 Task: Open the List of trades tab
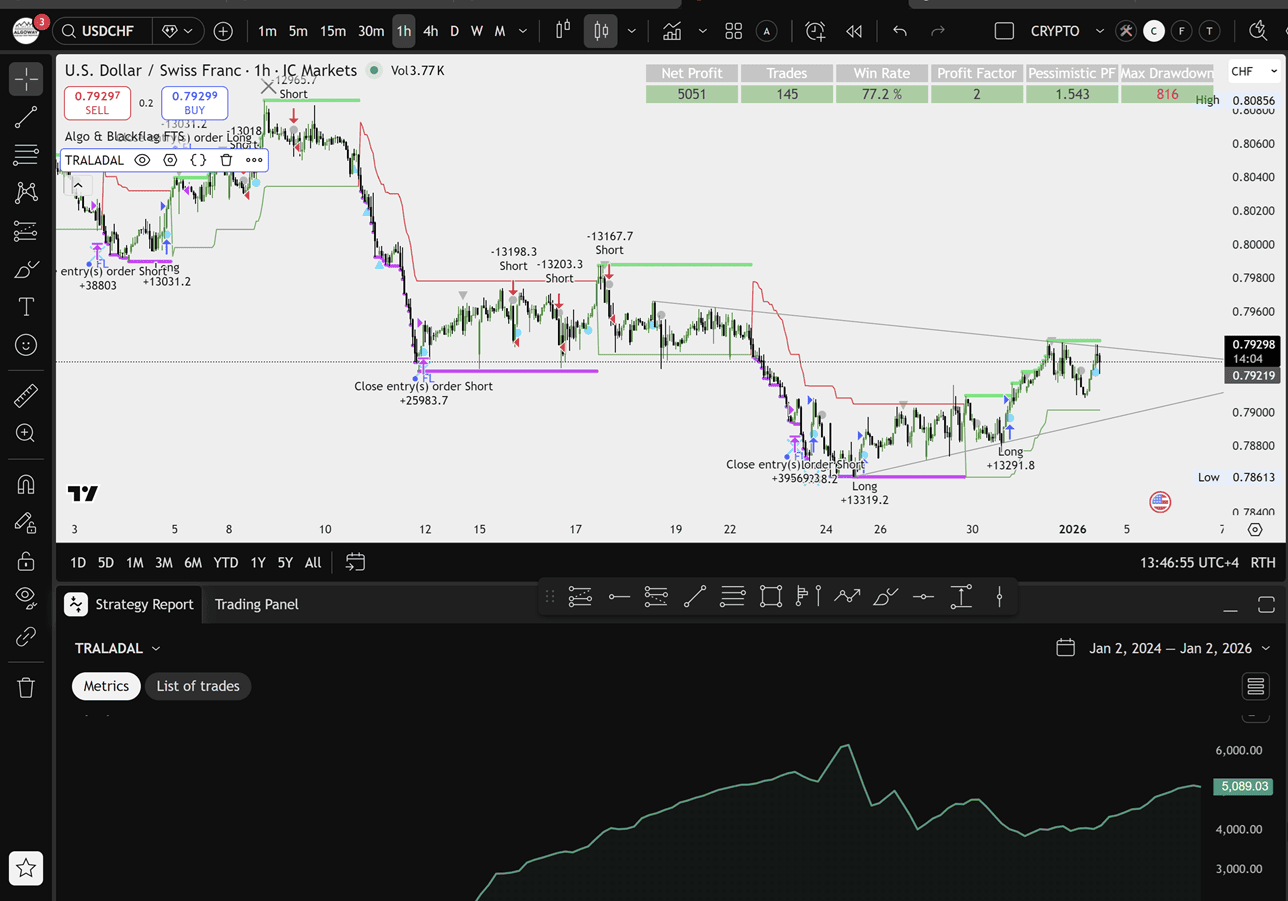click(197, 686)
